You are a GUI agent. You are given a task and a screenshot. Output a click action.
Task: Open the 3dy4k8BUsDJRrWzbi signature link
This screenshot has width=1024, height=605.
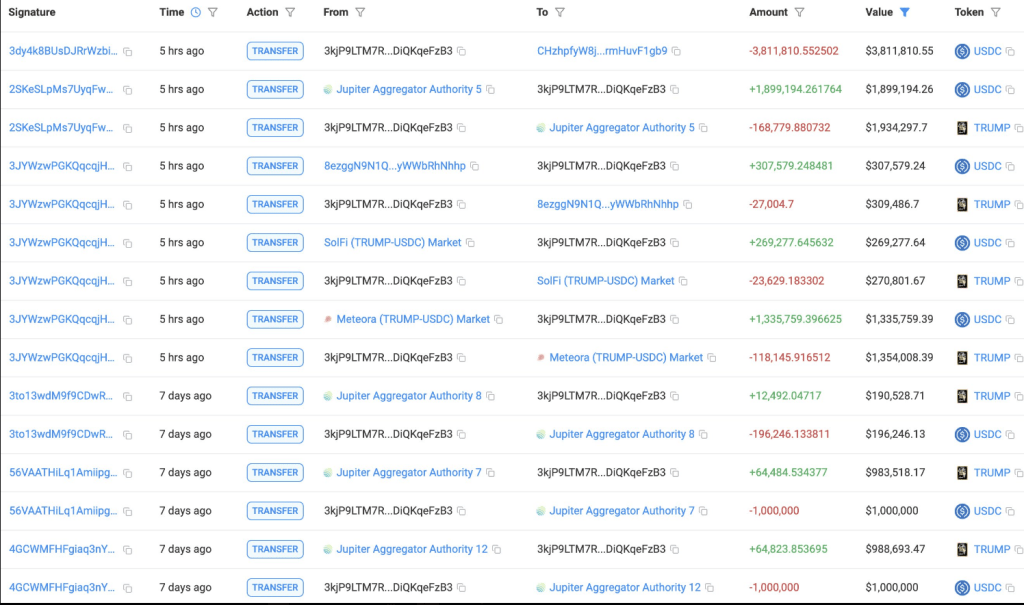point(62,51)
